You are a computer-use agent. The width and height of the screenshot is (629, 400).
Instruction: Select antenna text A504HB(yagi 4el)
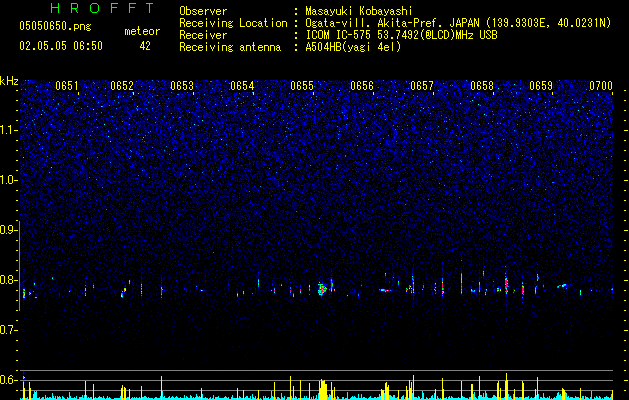click(353, 47)
